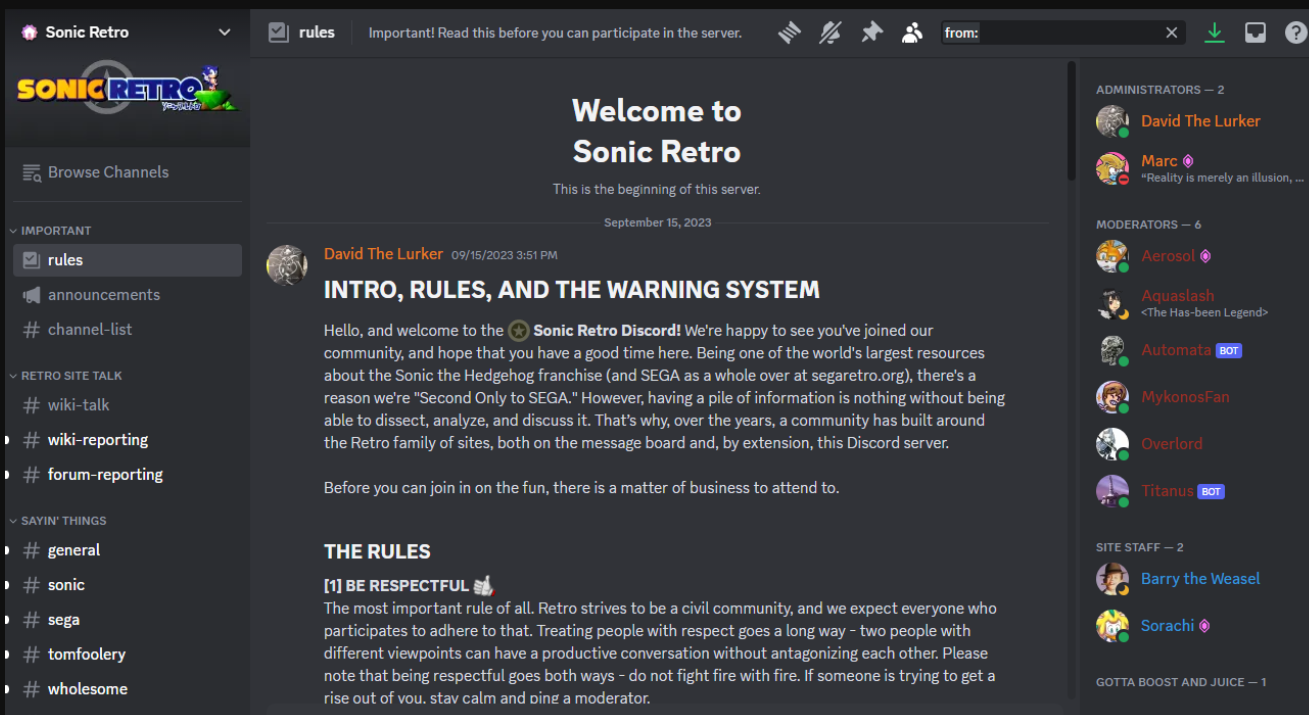Click the BOT badge next to Automata
The height and width of the screenshot is (715, 1309).
point(1229,350)
